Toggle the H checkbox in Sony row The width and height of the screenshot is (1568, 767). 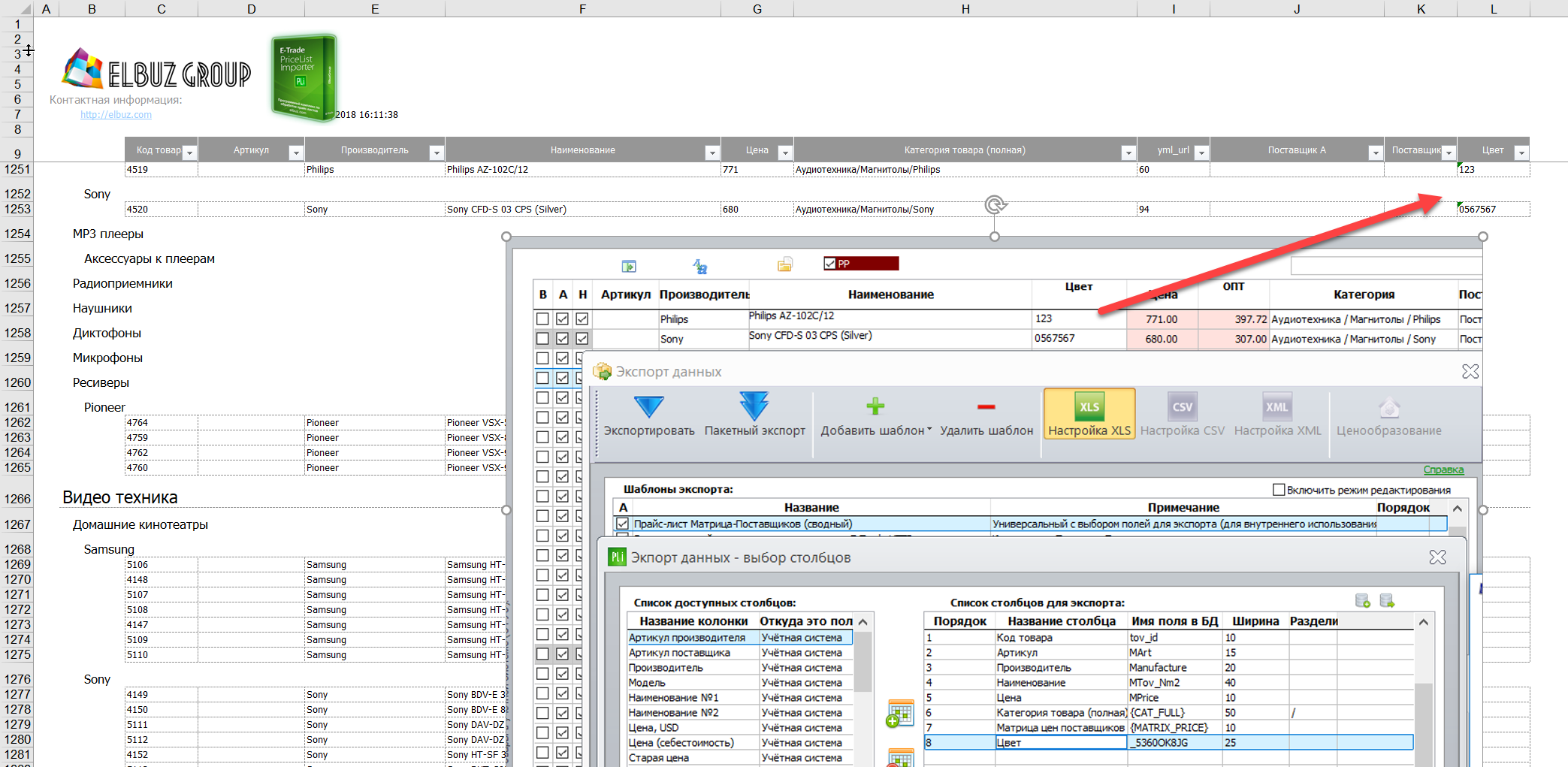(582, 339)
